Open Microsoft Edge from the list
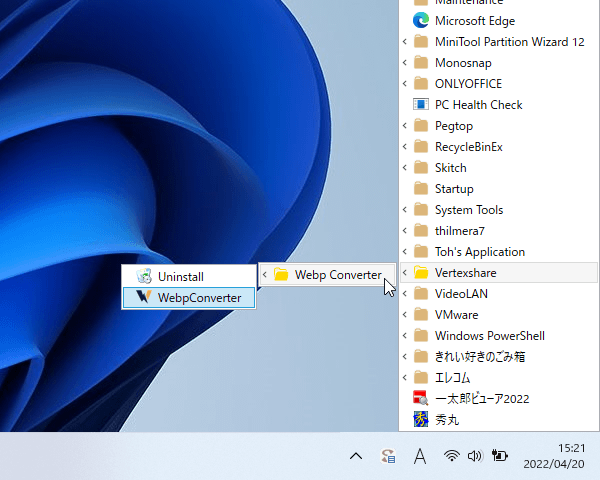The image size is (600, 480). [x=473, y=21]
